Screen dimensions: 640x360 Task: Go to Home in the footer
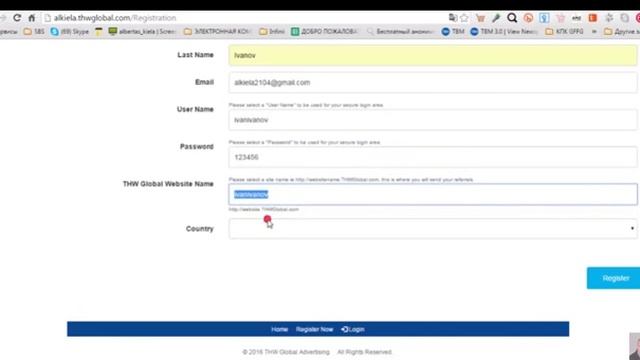click(280, 329)
